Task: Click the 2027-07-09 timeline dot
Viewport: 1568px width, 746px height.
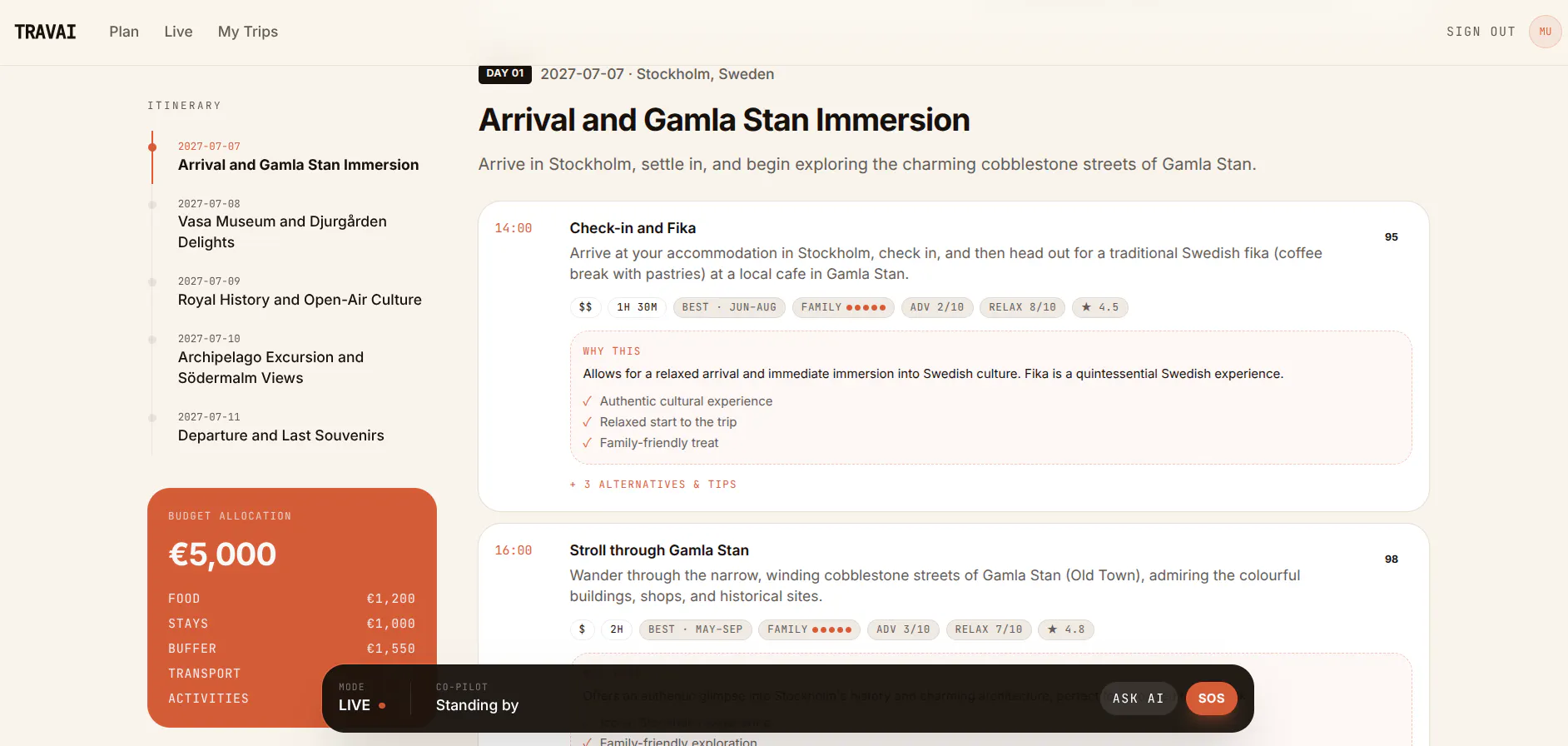Action: [152, 282]
